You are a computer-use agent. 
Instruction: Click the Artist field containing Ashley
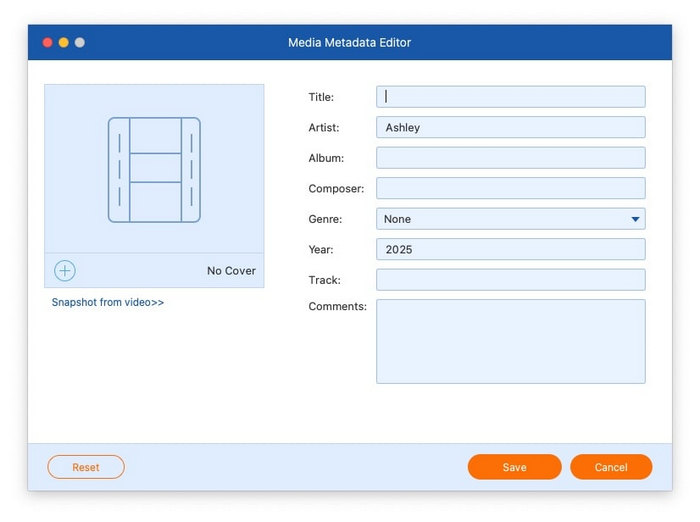point(510,128)
